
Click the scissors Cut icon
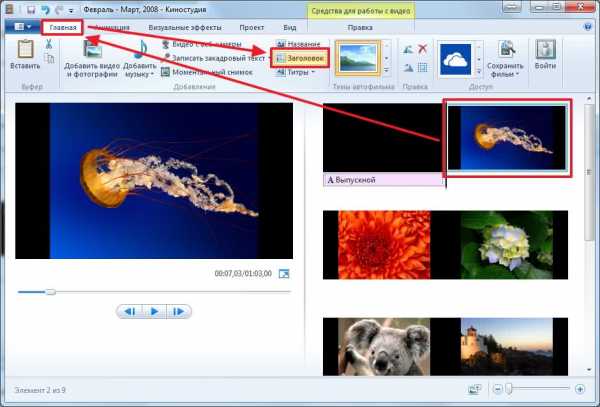[x=49, y=44]
